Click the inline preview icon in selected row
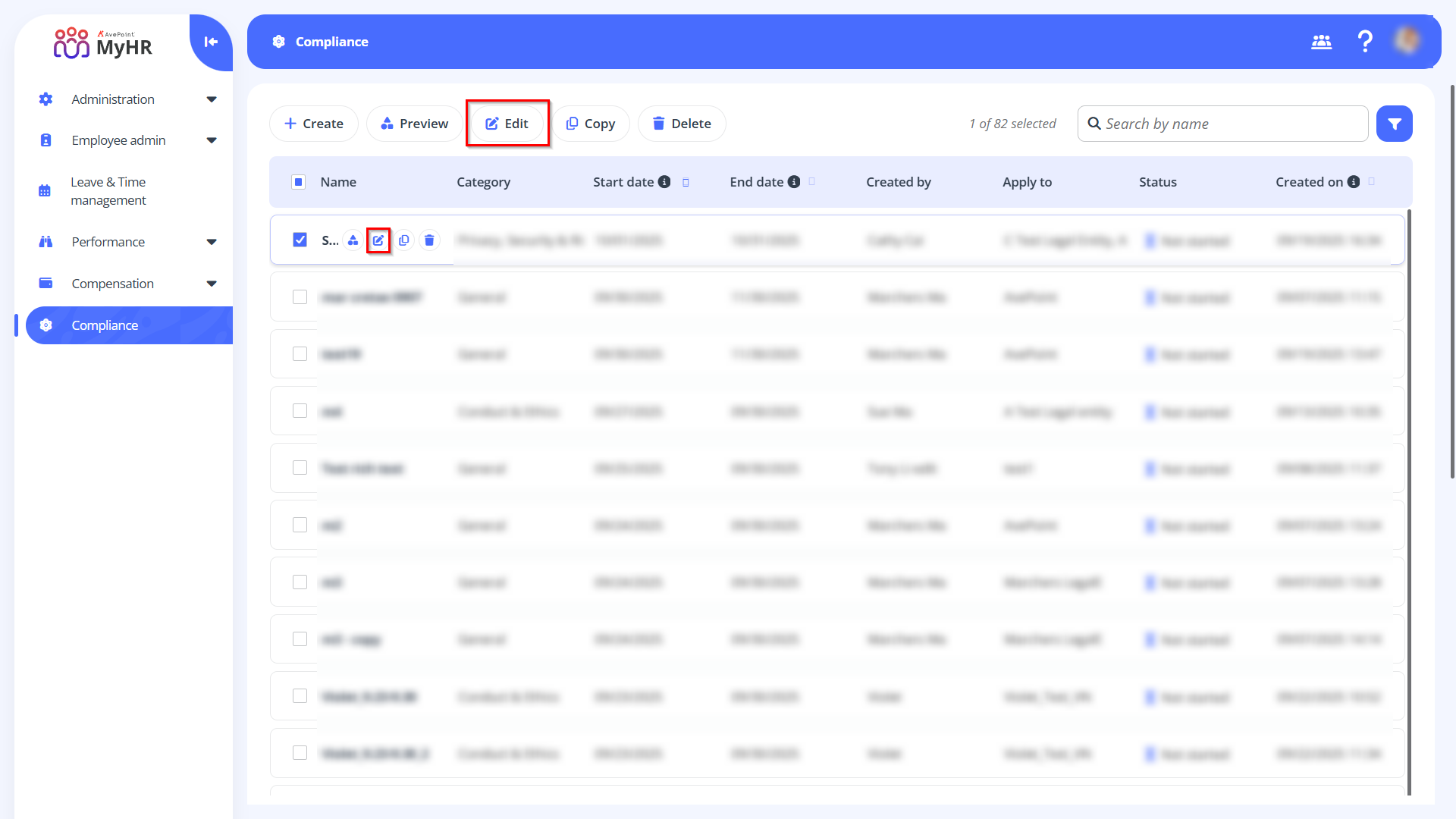 click(353, 240)
